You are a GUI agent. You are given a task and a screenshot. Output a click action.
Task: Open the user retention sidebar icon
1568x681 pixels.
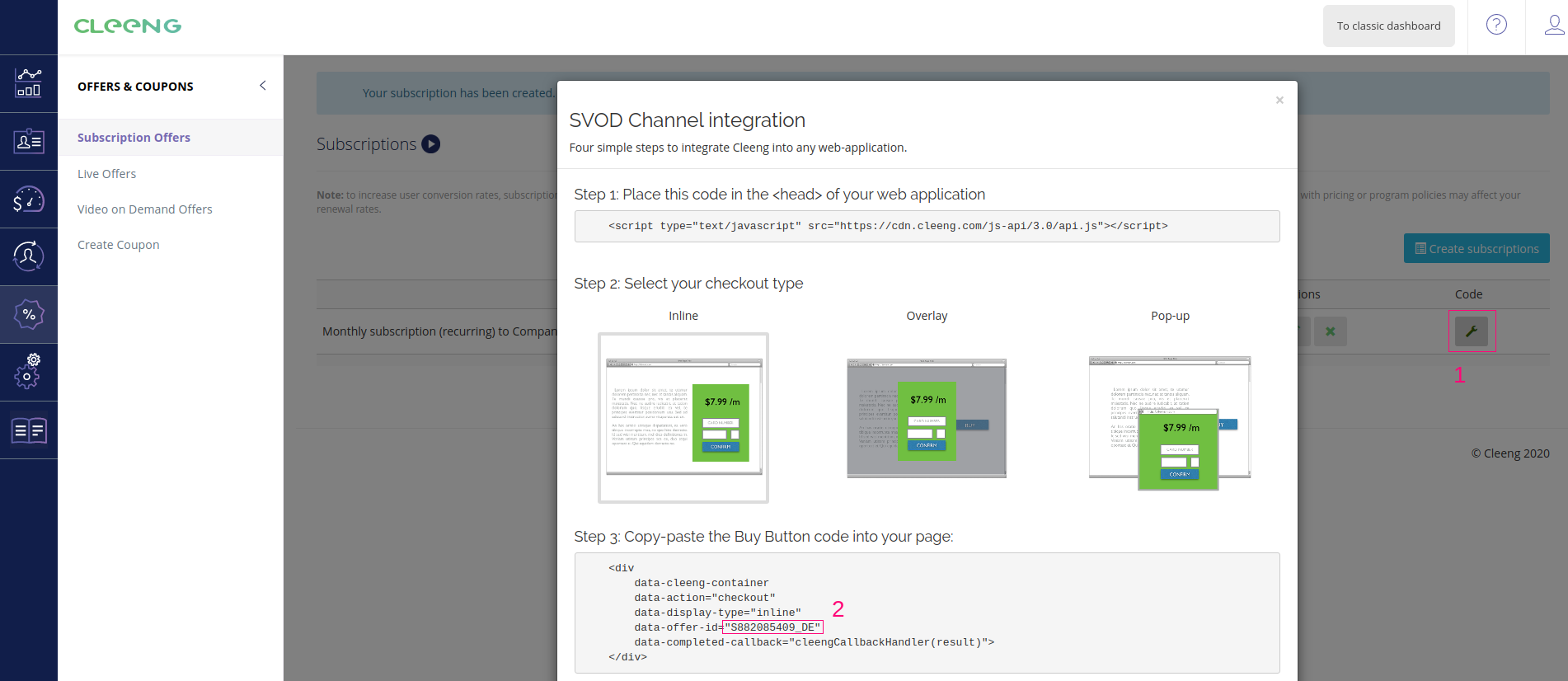click(x=29, y=256)
